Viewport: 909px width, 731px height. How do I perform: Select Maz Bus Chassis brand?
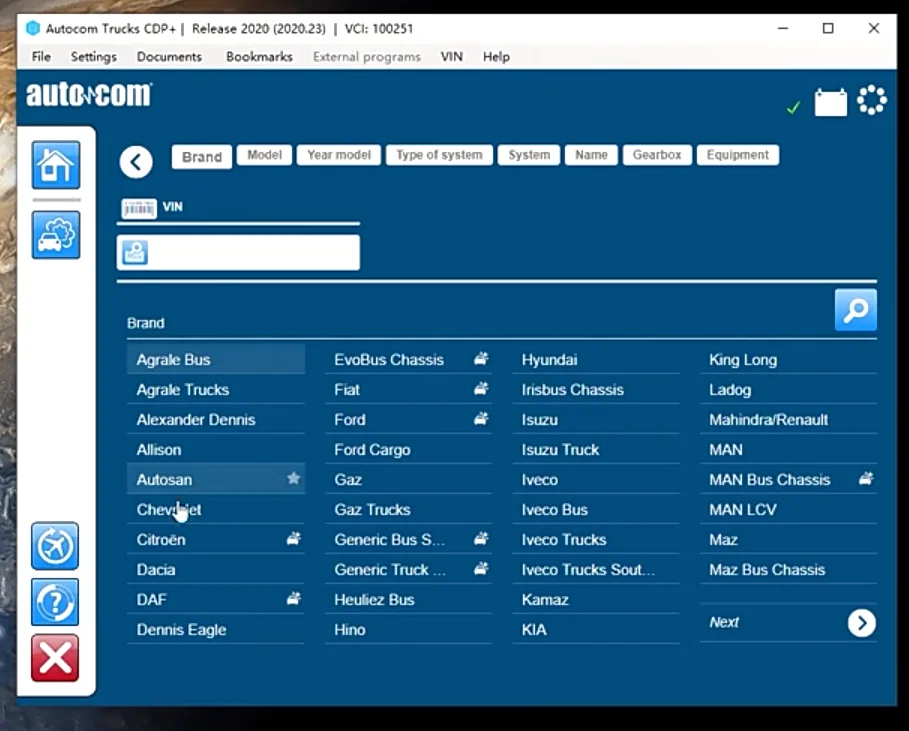click(788, 570)
